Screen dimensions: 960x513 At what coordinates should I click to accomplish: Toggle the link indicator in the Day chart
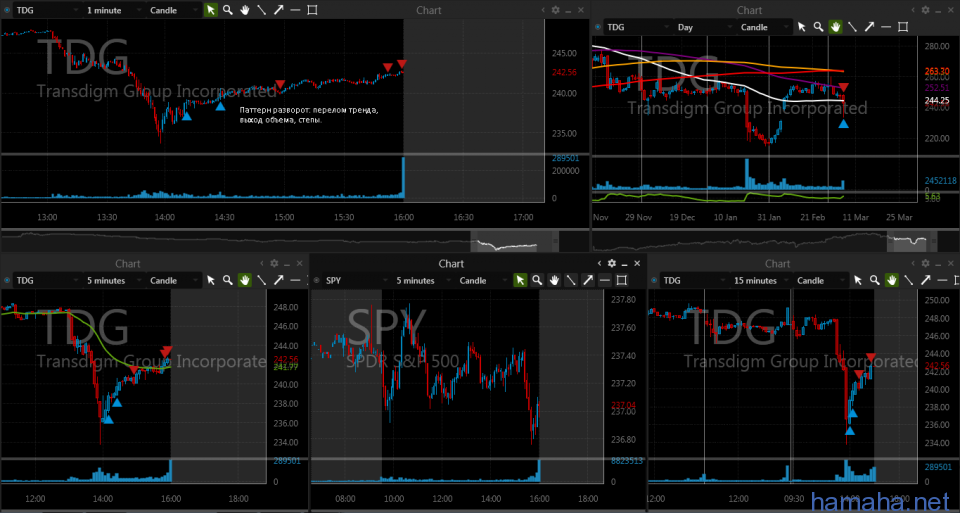pos(598,27)
